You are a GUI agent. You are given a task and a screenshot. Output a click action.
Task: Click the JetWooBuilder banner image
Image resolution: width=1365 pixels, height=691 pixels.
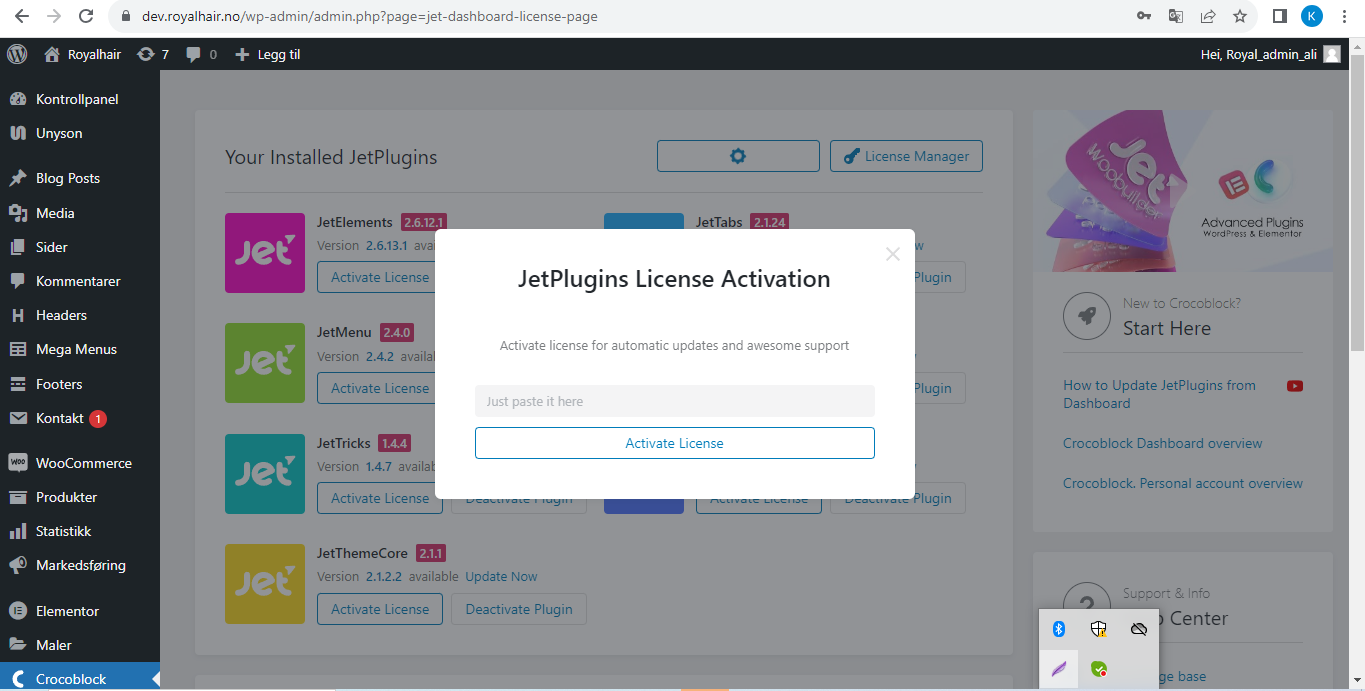coord(1183,190)
